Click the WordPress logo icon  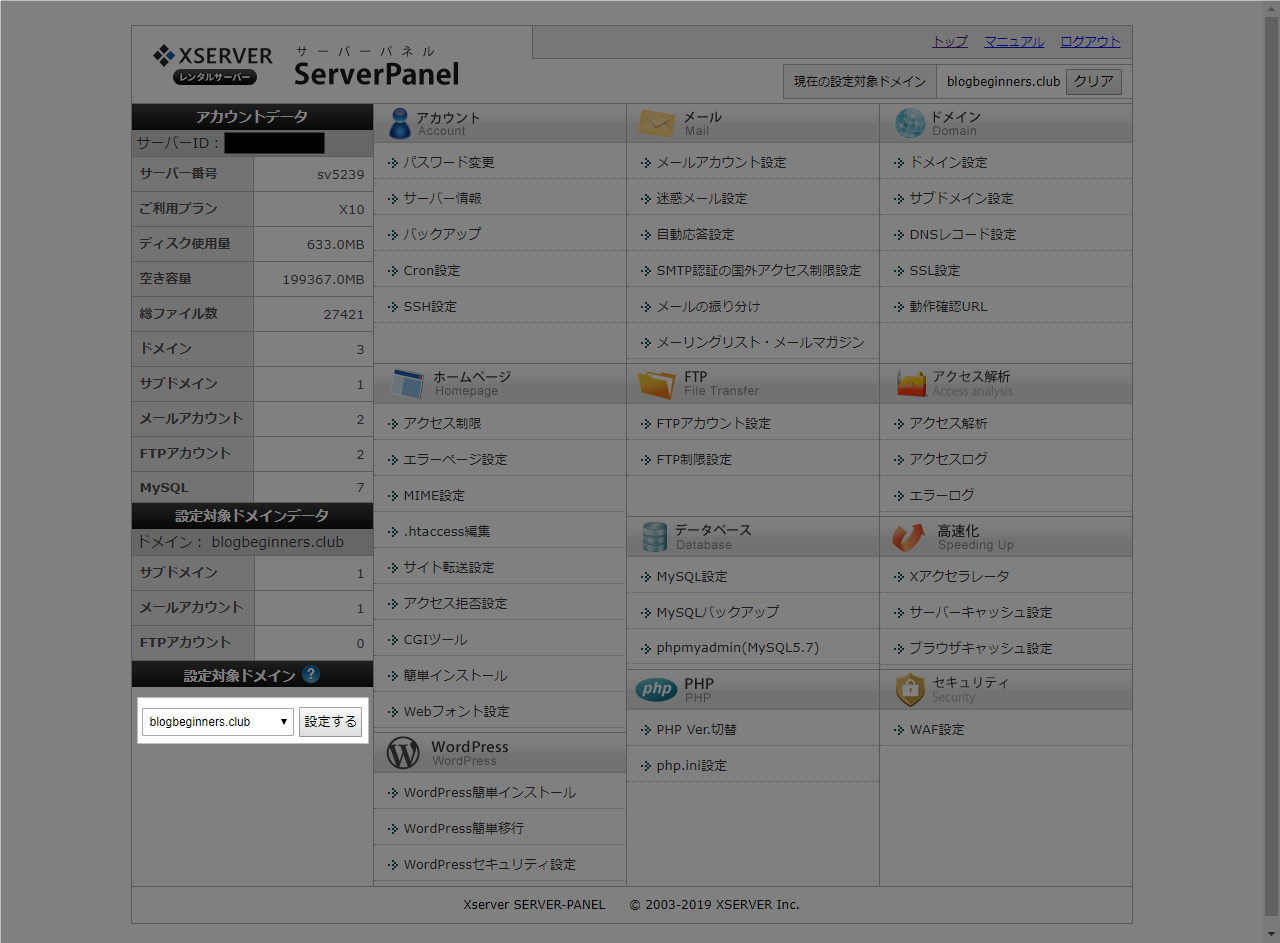coord(403,753)
